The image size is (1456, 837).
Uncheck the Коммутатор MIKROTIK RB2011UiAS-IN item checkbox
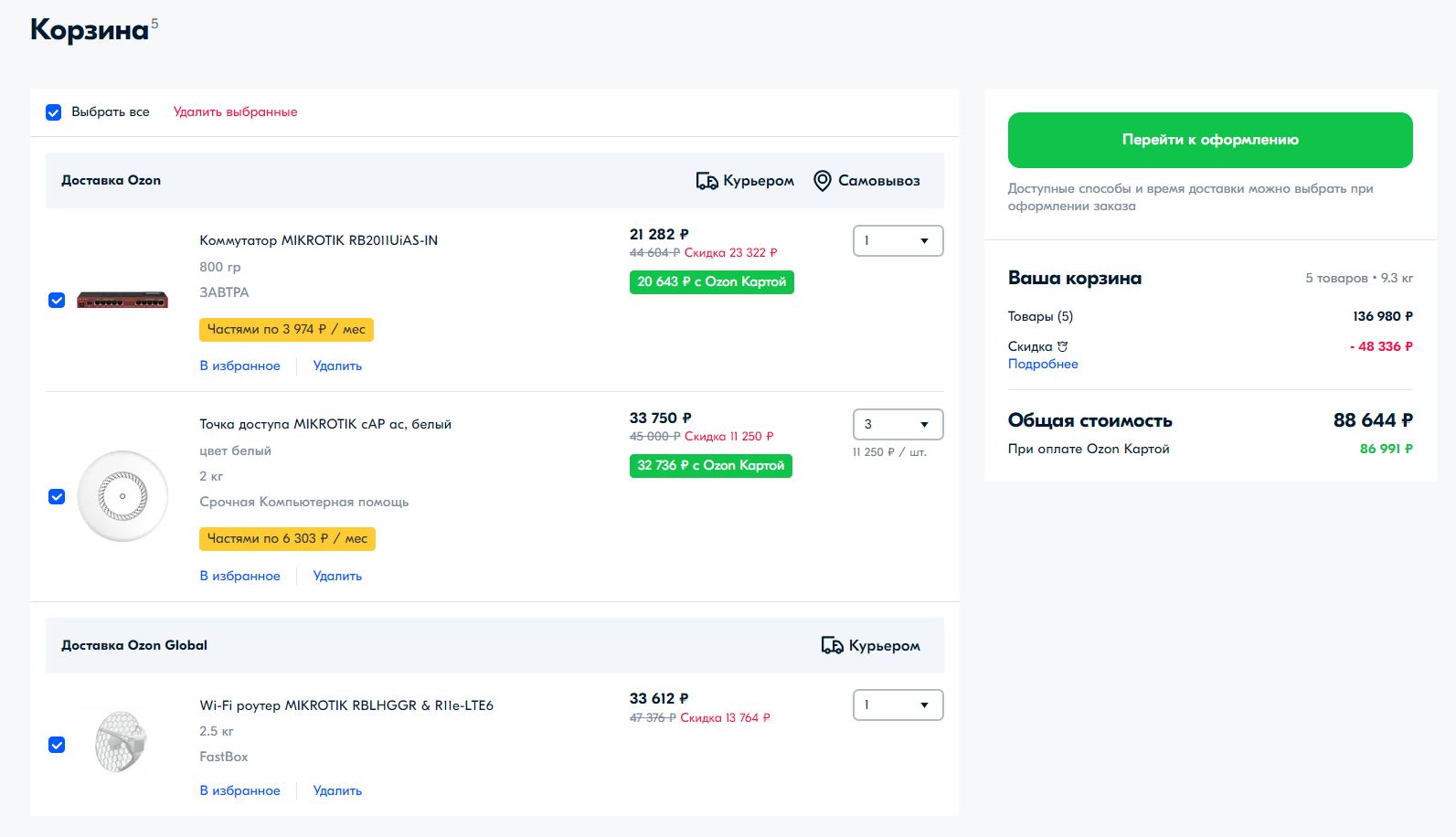57,301
